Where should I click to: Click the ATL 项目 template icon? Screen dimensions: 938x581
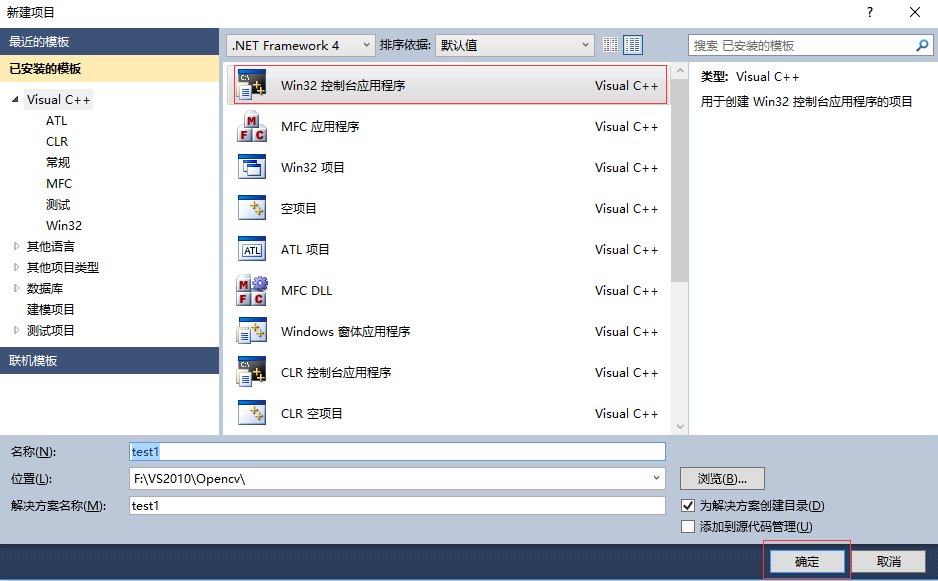252,250
